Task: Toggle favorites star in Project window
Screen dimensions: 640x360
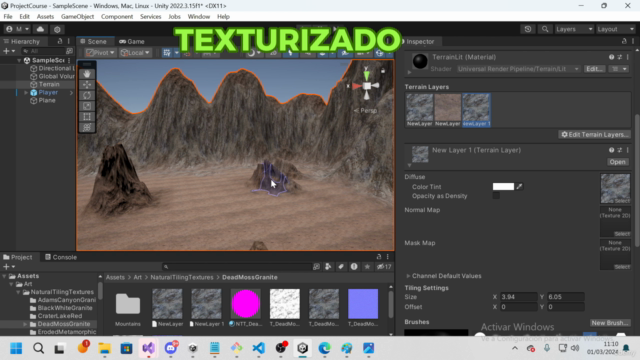Action: (367, 267)
